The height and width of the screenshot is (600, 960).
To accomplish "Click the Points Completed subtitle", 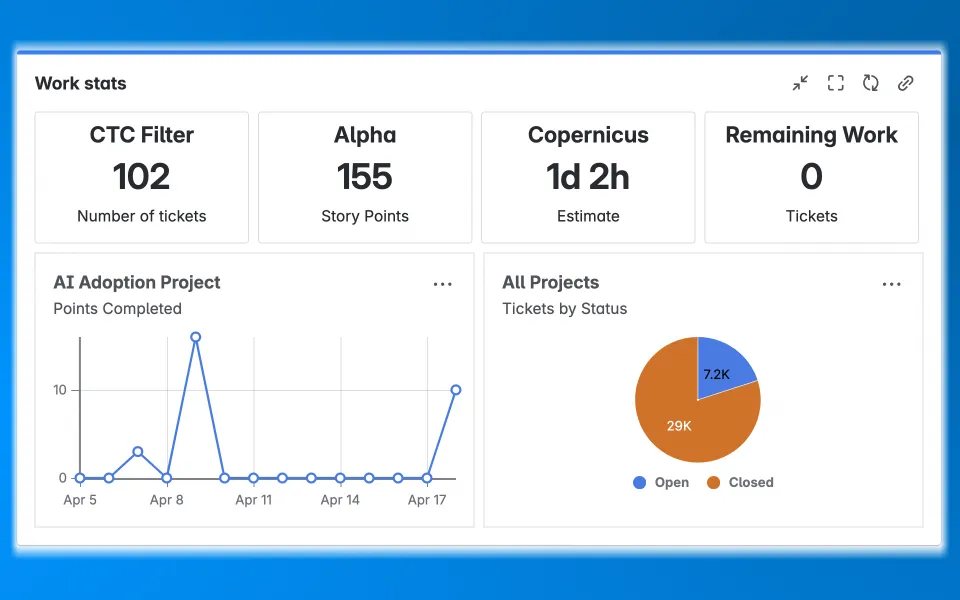I will (118, 309).
